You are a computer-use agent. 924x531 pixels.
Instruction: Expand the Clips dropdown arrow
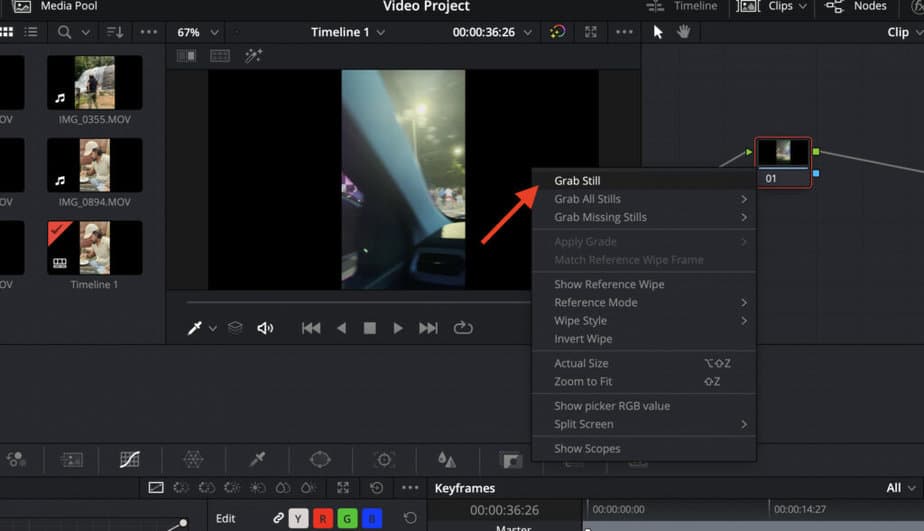tap(803, 6)
